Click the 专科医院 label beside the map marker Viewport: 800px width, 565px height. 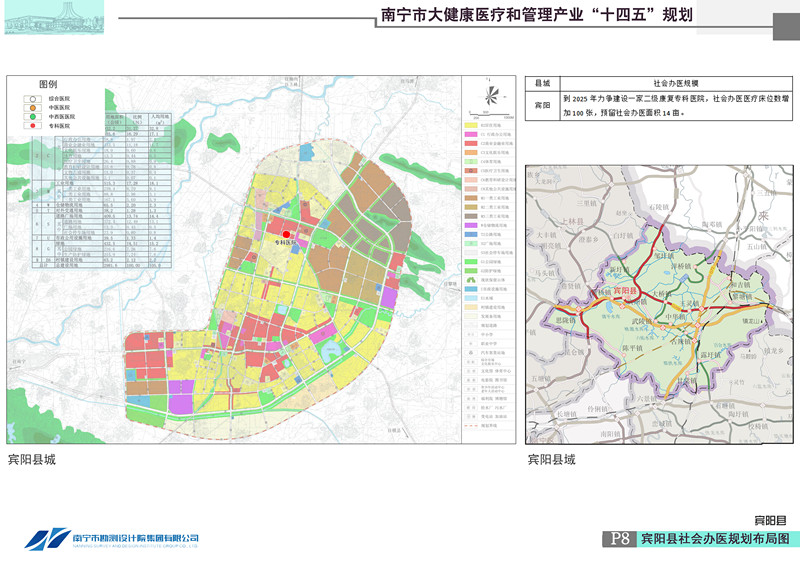(x=285, y=243)
